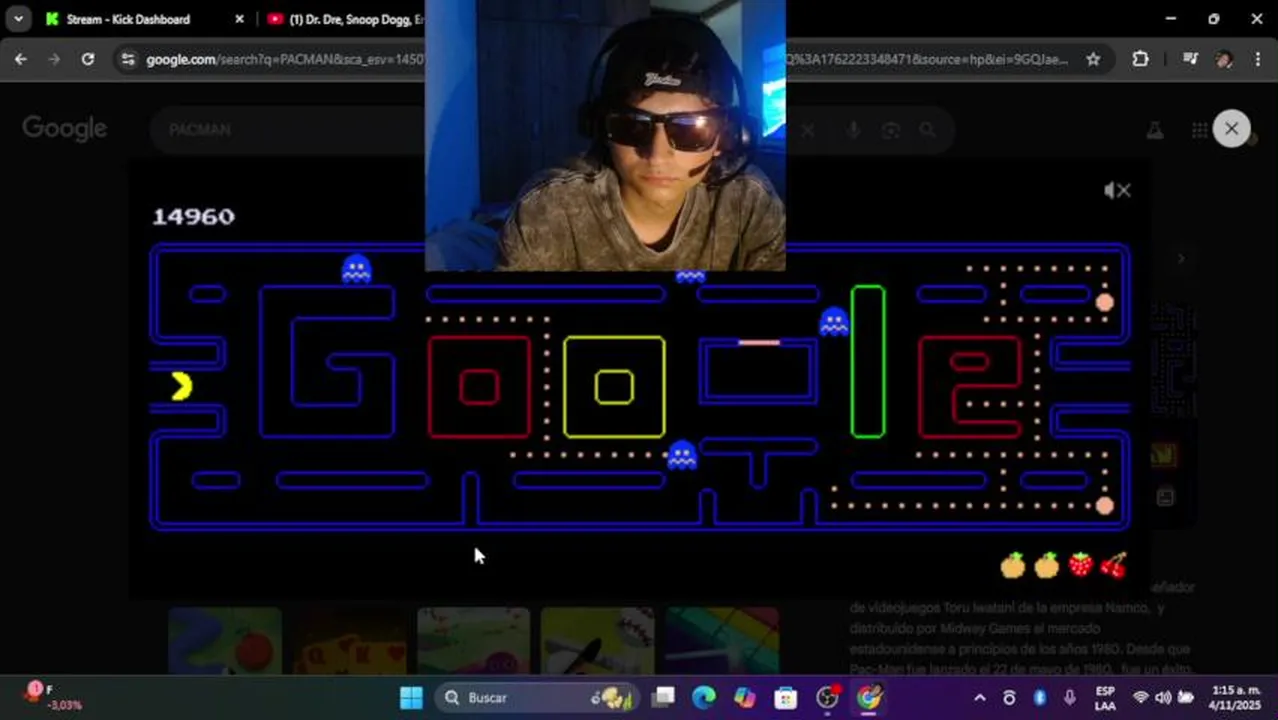This screenshot has height=720, width=1278.
Task: Close the Pac-Man game overlay
Action: pos(1231,129)
